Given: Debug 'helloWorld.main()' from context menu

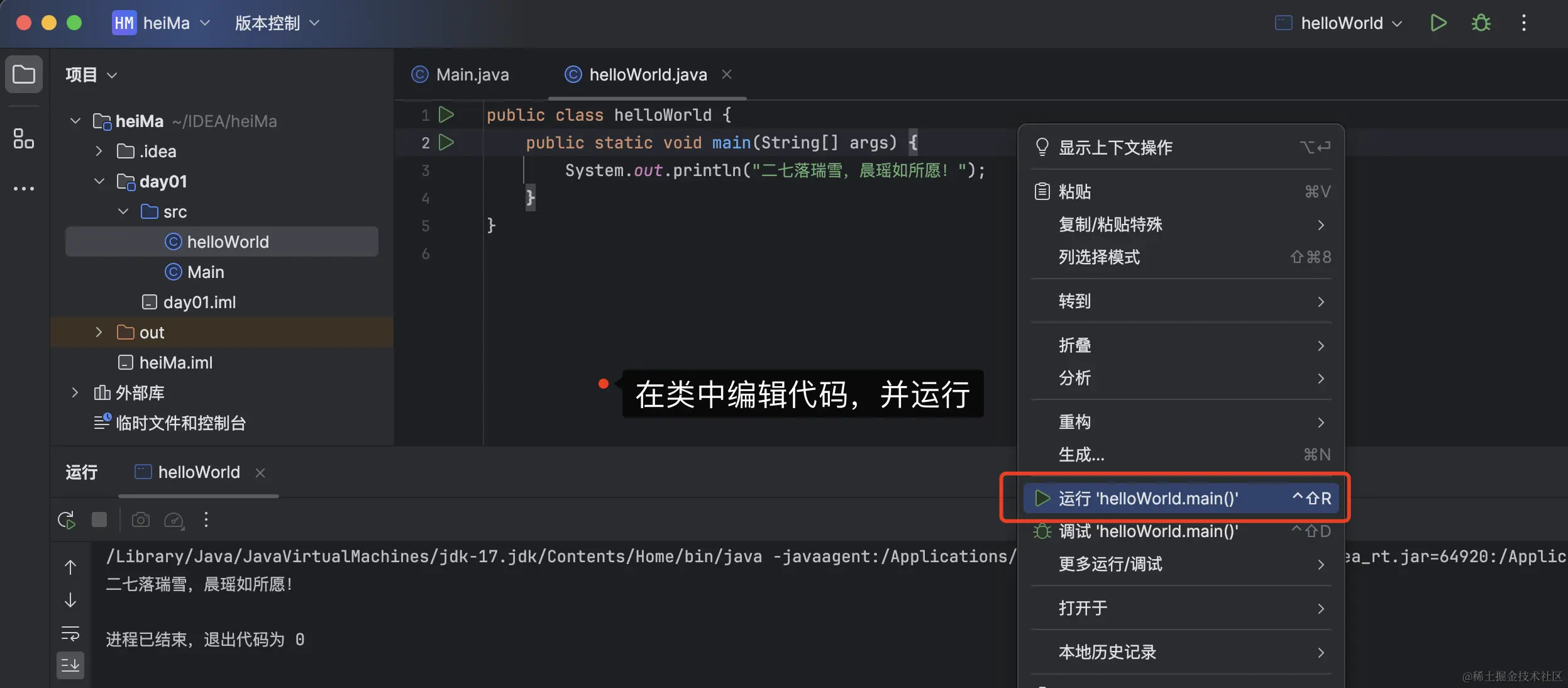Looking at the screenshot, I should pyautogui.click(x=1181, y=531).
